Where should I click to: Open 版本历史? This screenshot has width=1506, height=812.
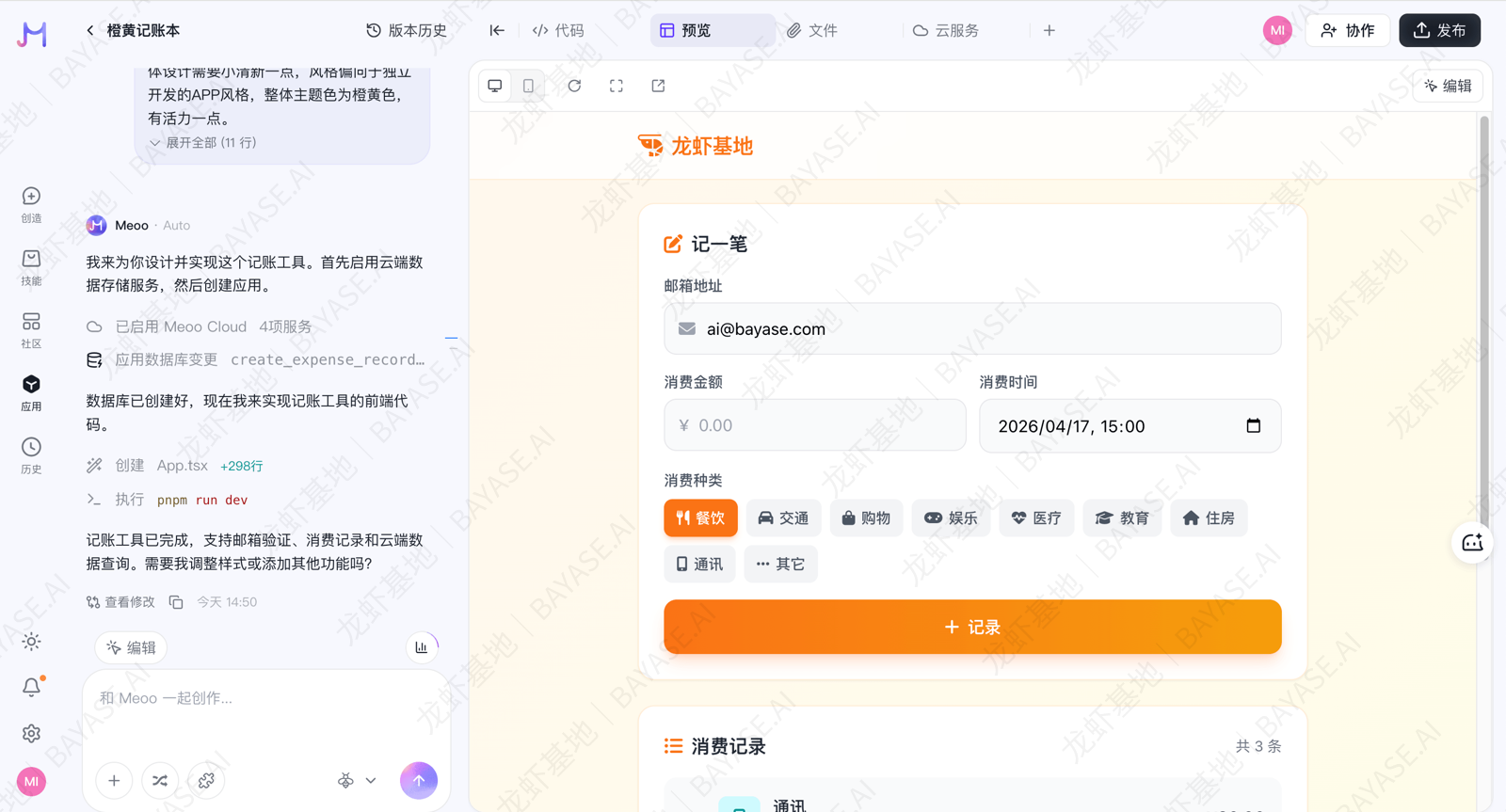click(x=407, y=30)
